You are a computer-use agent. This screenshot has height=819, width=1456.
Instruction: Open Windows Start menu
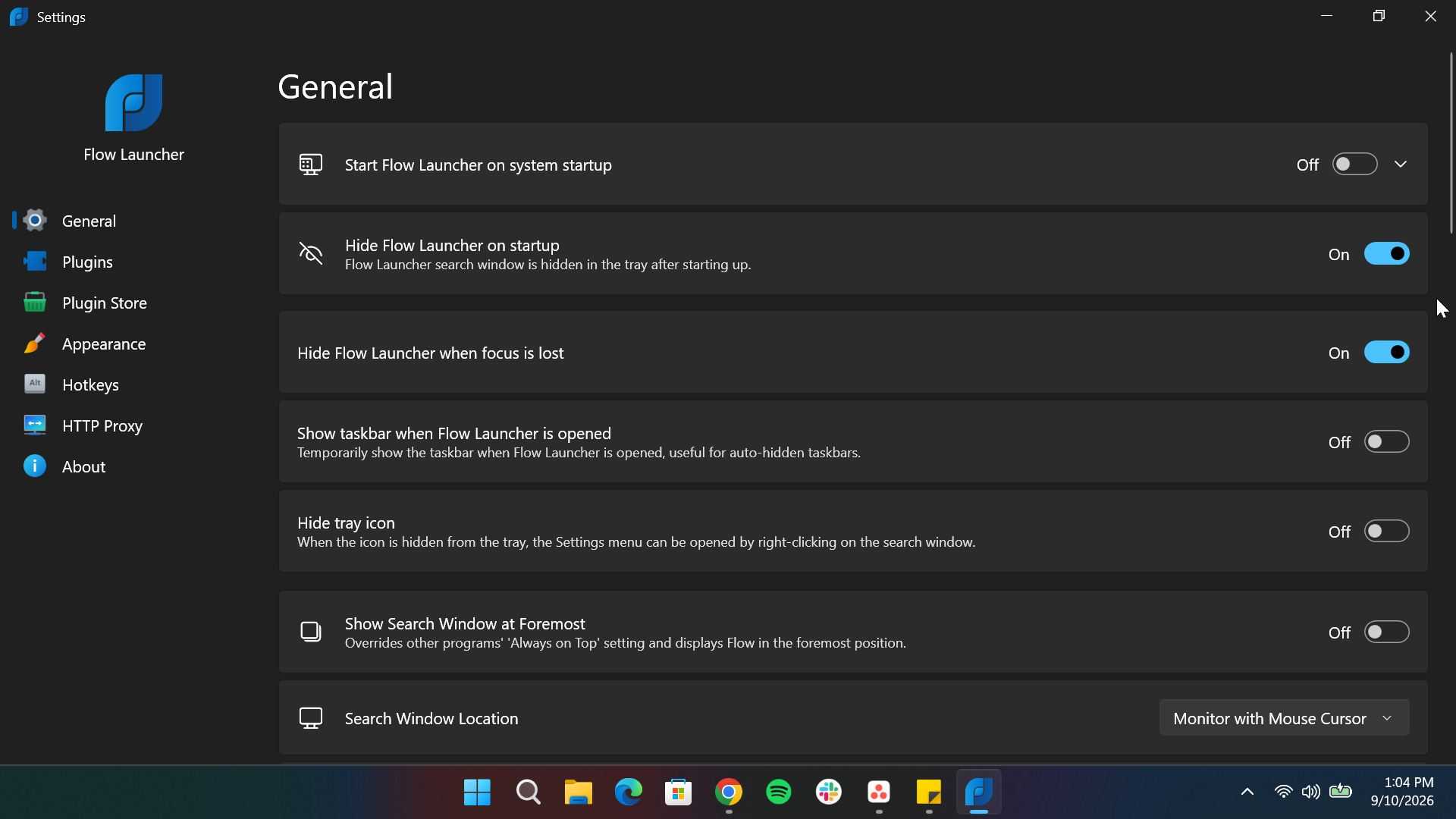478,792
